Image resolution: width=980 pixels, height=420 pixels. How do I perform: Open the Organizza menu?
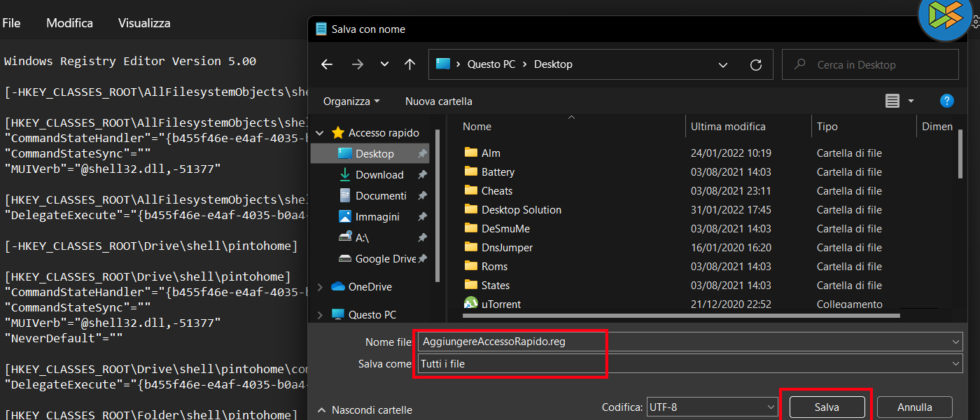[351, 101]
